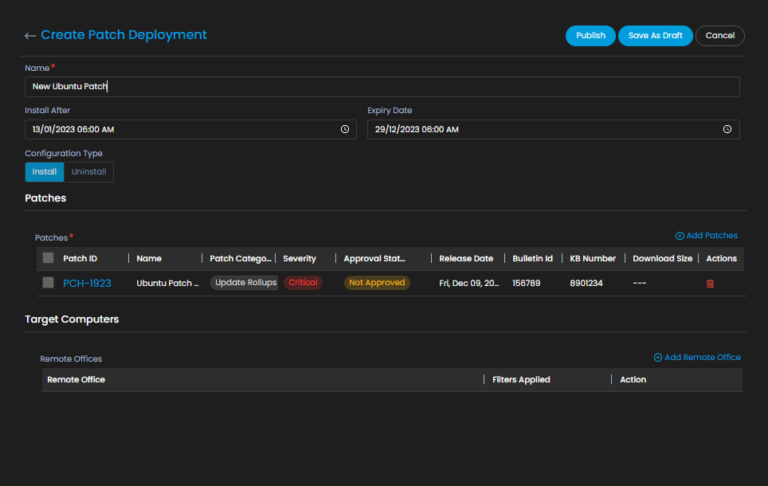Publish the patch deployment
The width and height of the screenshot is (768, 486).
coord(590,36)
